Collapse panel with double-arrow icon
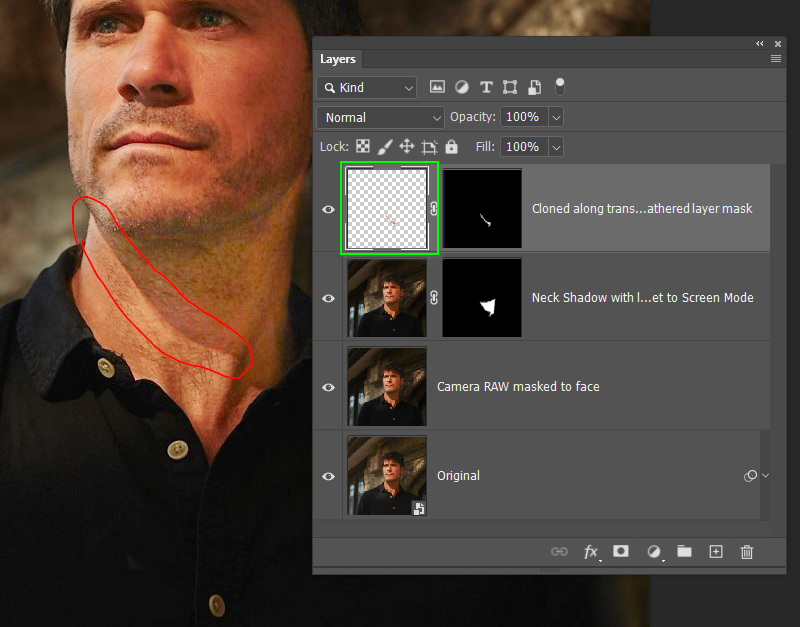 (x=760, y=44)
